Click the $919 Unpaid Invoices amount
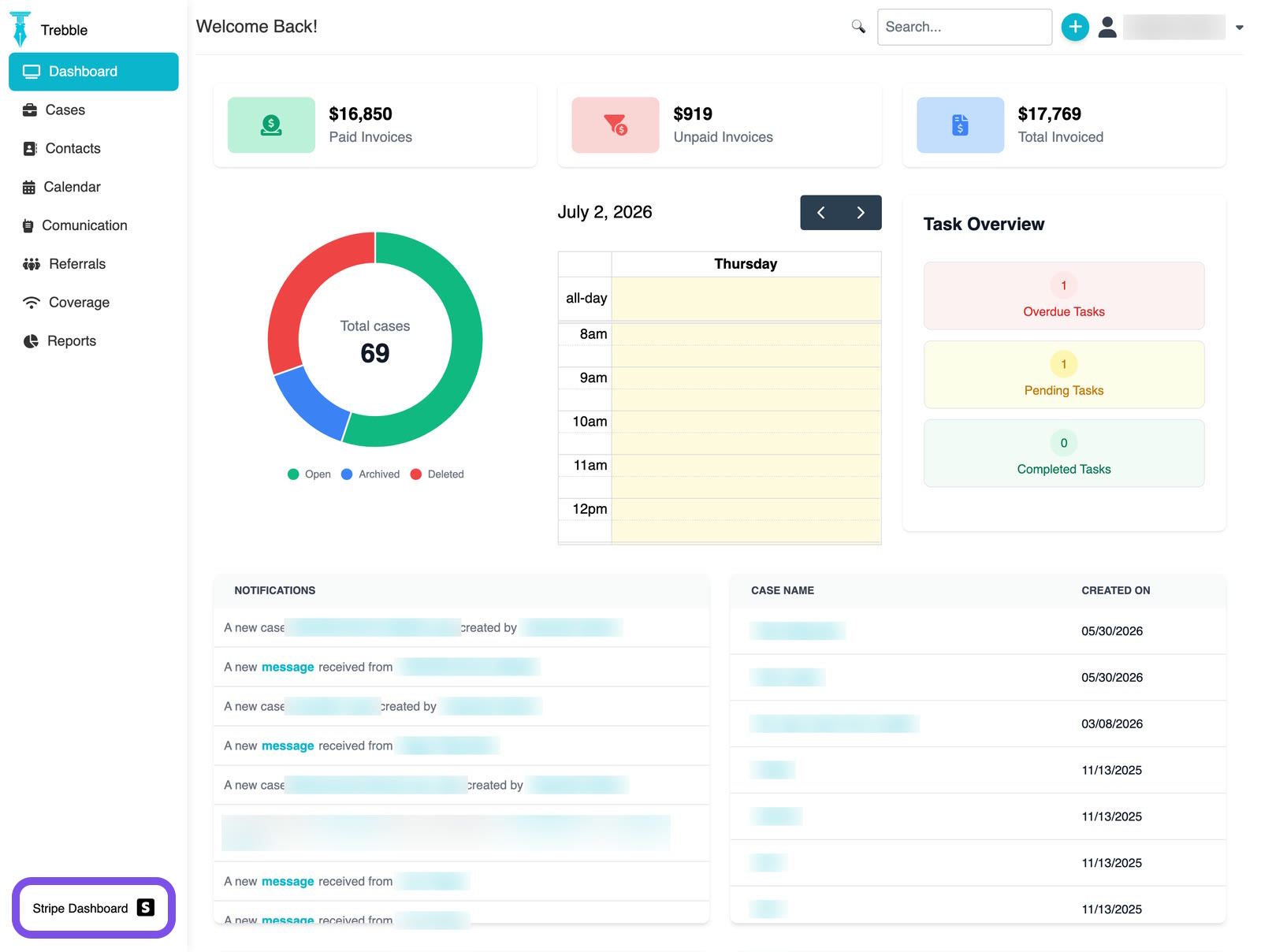This screenshot has height=952, width=1261. pos(693,114)
